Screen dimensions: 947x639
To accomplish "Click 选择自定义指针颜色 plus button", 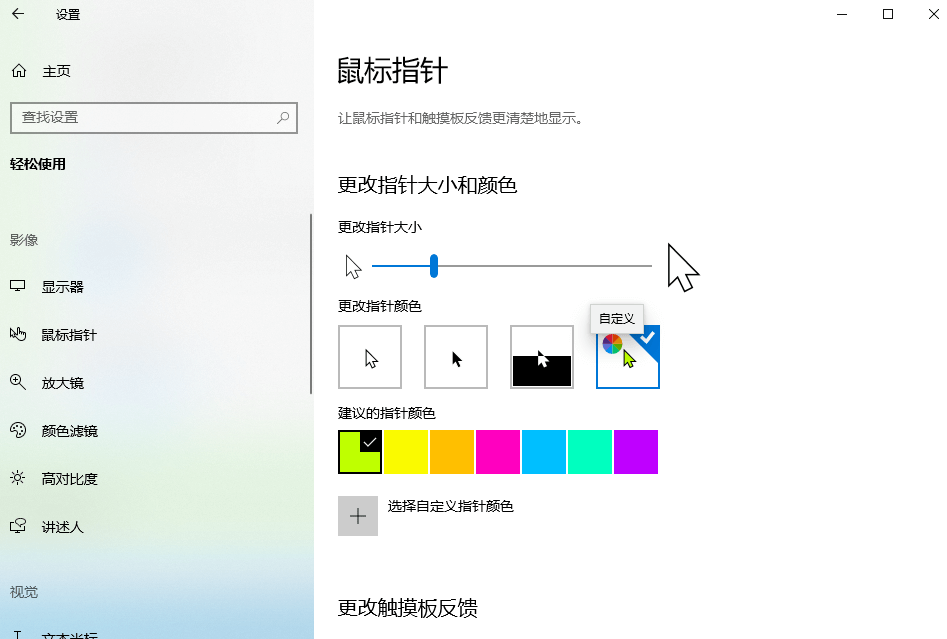I will (358, 518).
